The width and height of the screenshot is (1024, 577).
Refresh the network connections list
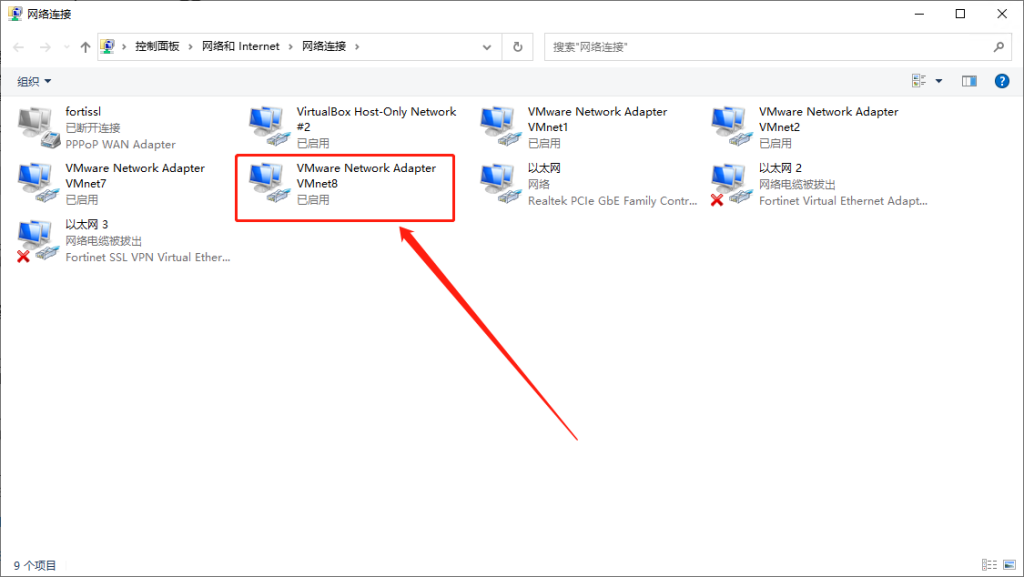tap(518, 47)
